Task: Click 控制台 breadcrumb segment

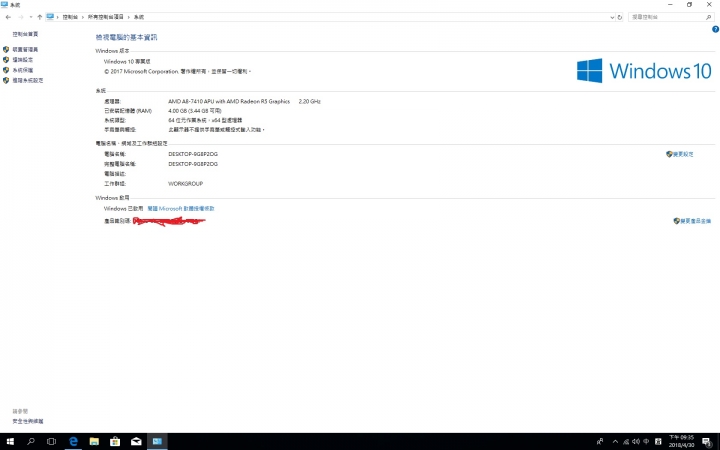Action: pyautogui.click(x=70, y=17)
